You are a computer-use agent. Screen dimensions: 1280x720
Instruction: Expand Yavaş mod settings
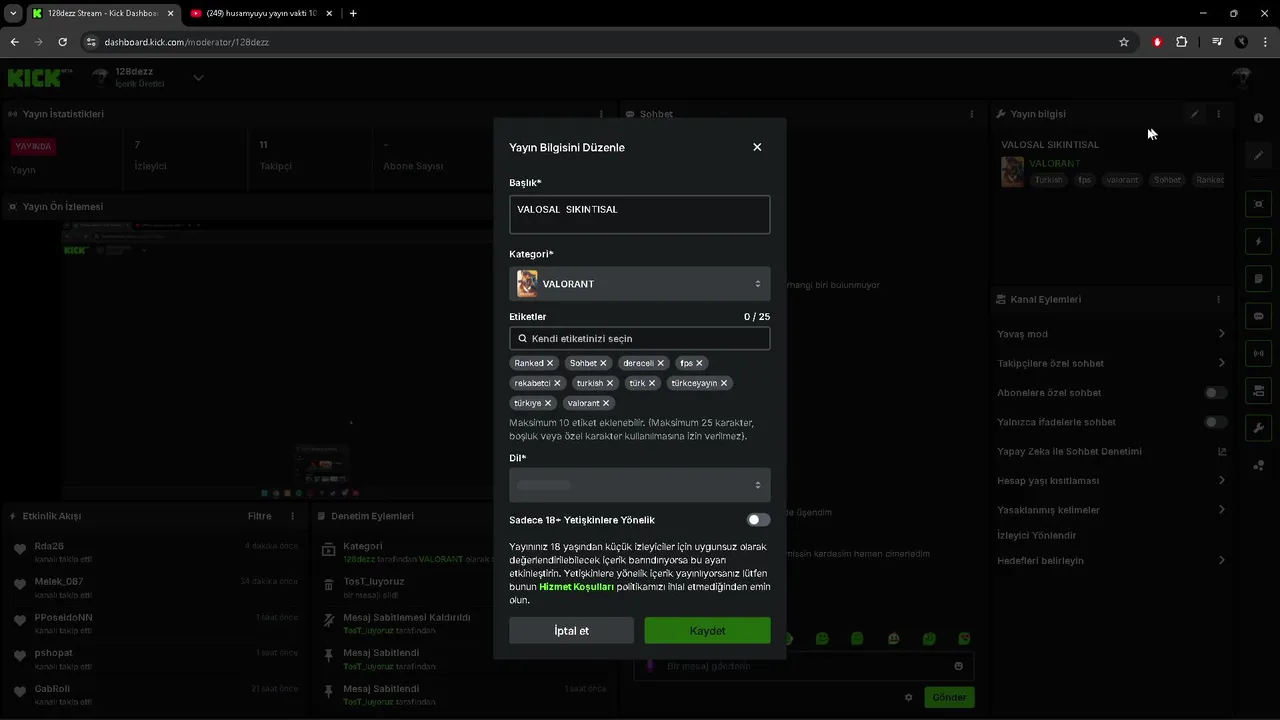click(x=1222, y=334)
